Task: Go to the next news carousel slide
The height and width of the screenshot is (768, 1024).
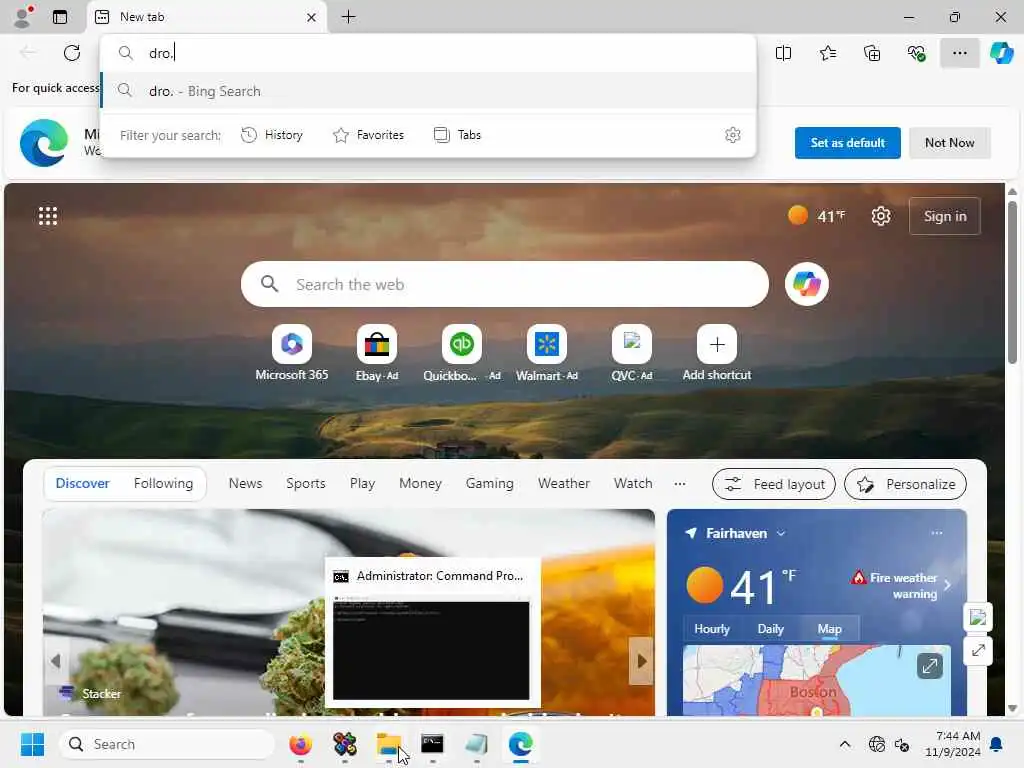Action: click(x=641, y=661)
